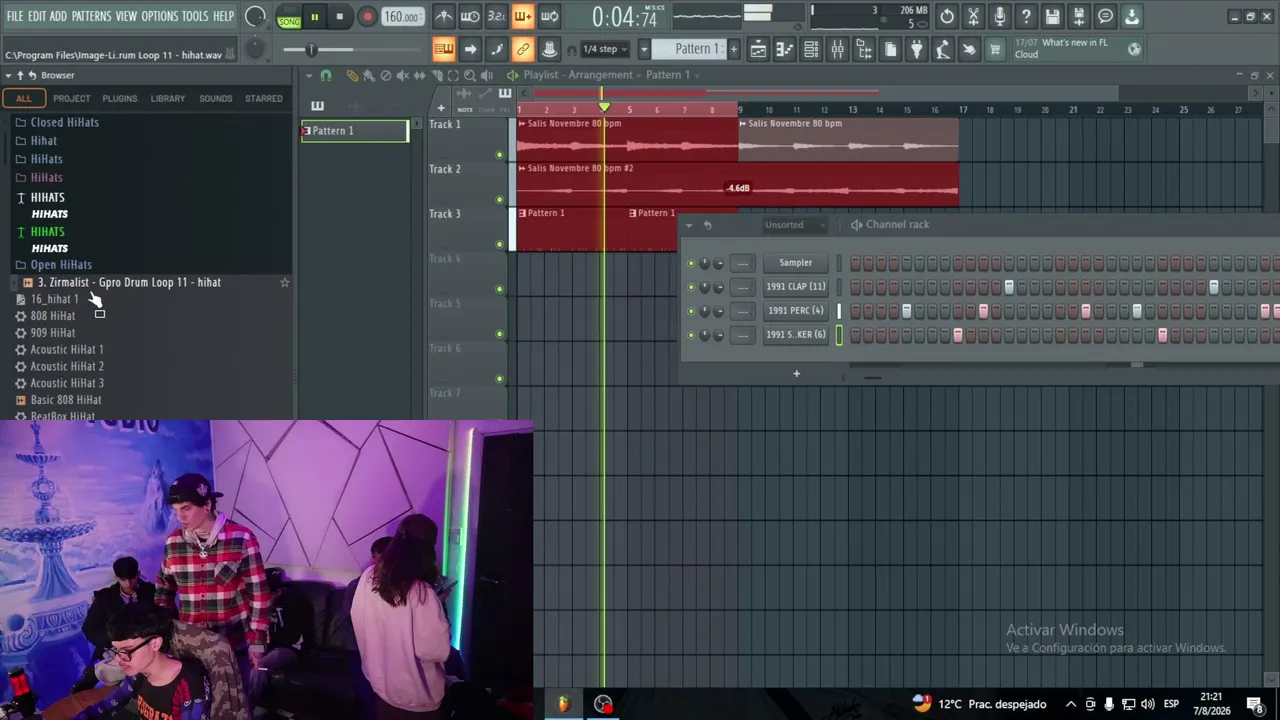
Task: Open the 1/4 step snap dropdown
Action: pyautogui.click(x=606, y=49)
